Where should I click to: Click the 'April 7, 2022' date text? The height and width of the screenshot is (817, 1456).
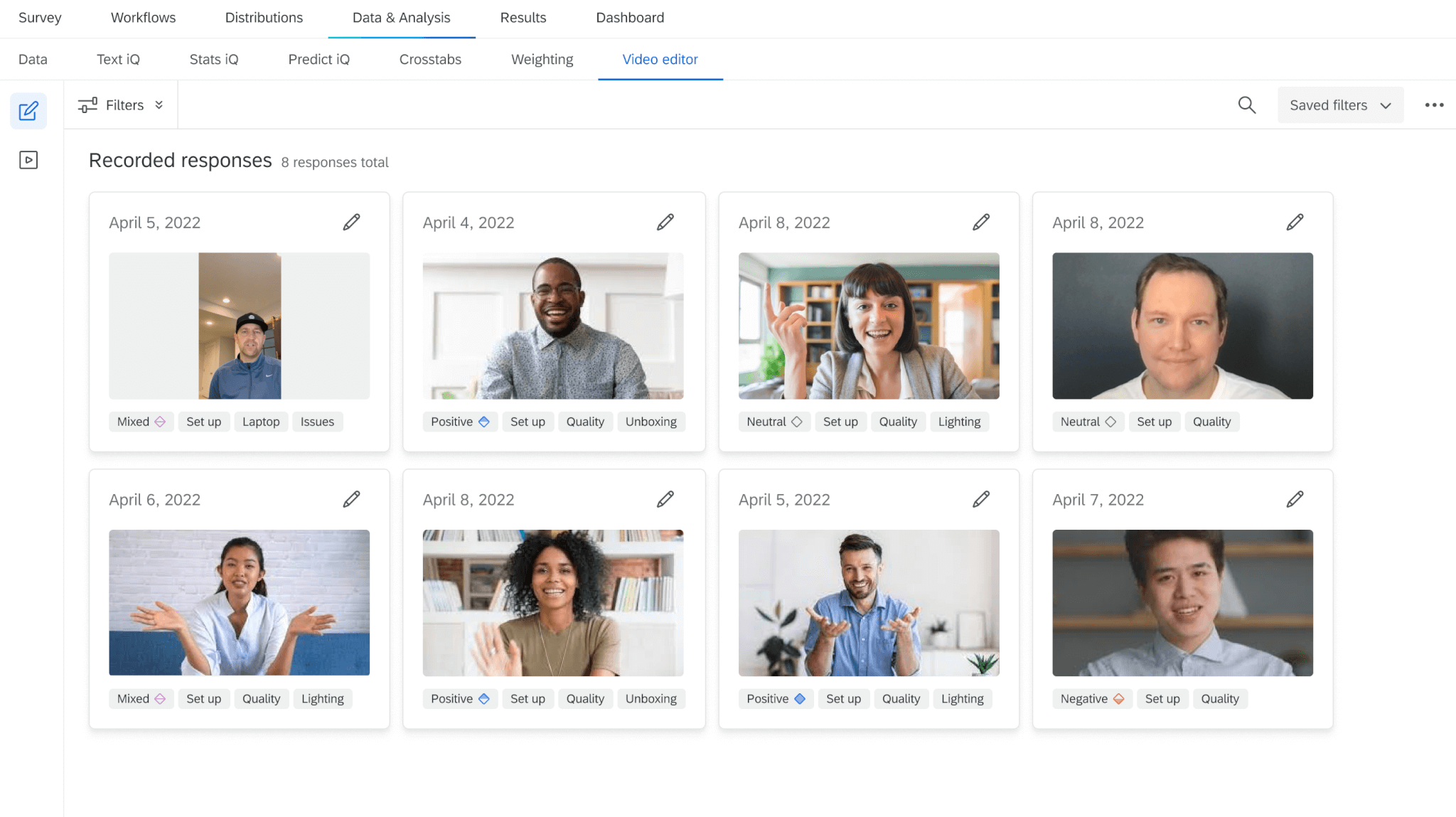(x=1098, y=500)
